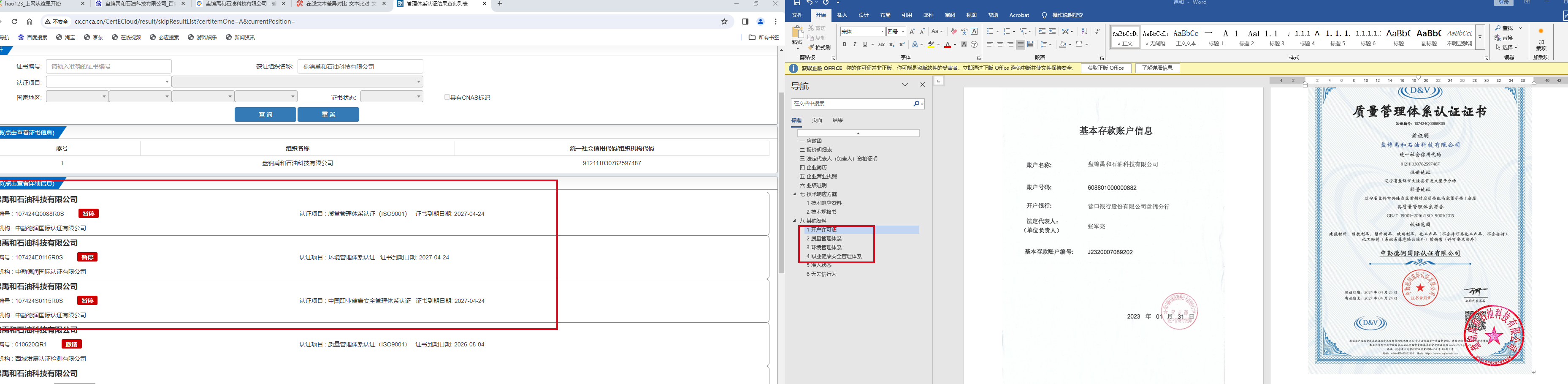Toggle the 具有CNAS标识 checkbox
This screenshot has height=384, width=1568.
(447, 98)
